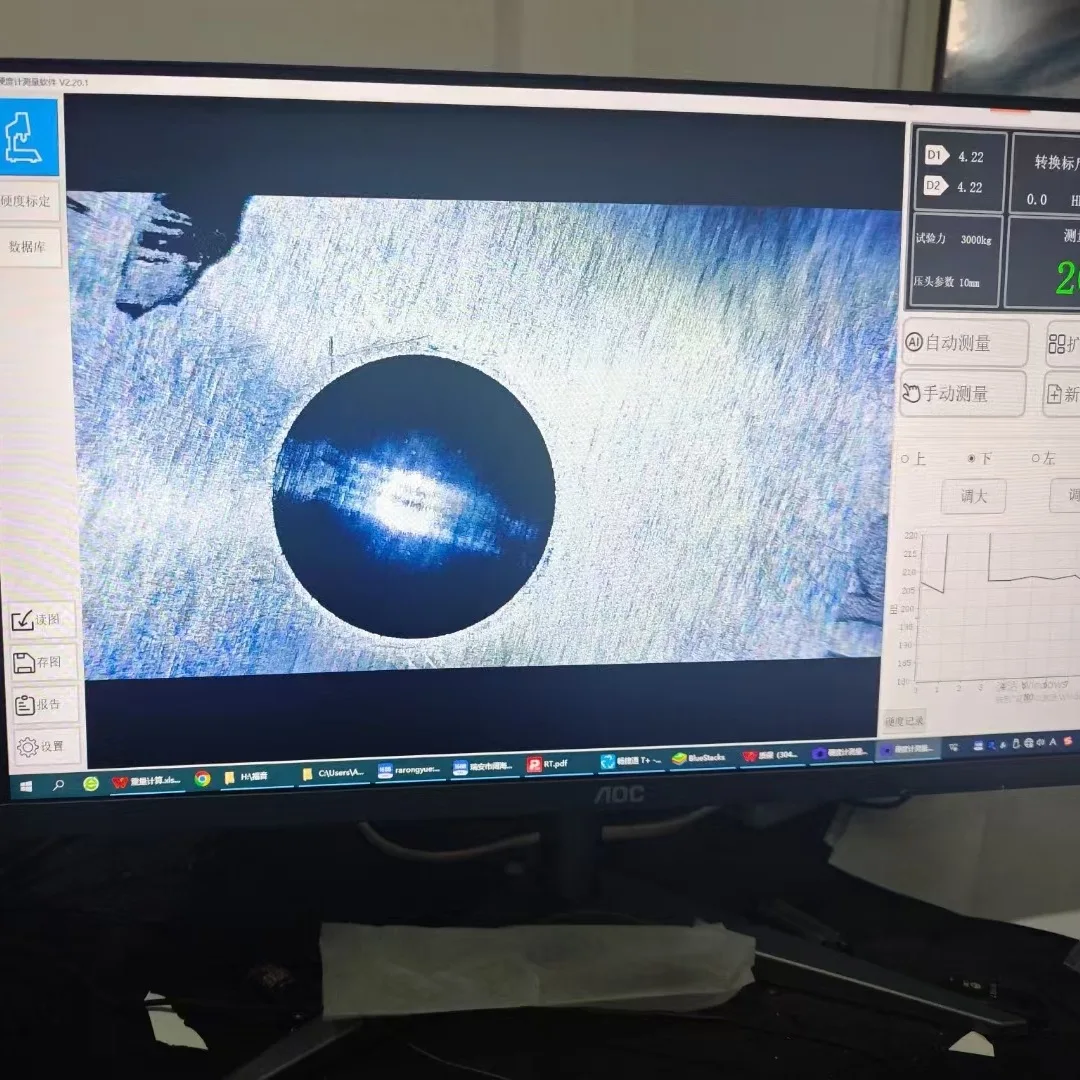Image resolution: width=1080 pixels, height=1080 pixels.
Task: Click the green measurement result number
Action: [x=1066, y=277]
